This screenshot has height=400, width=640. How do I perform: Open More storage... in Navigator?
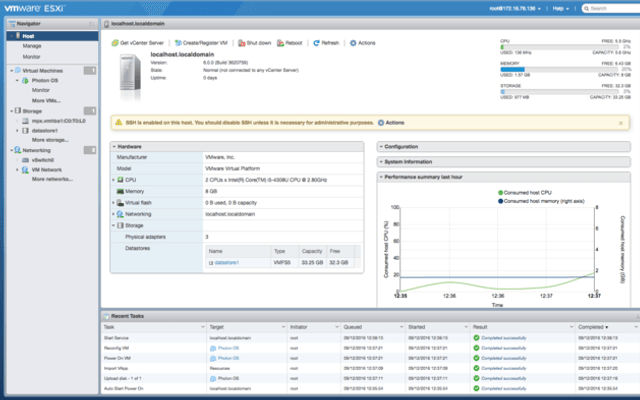tap(50, 140)
